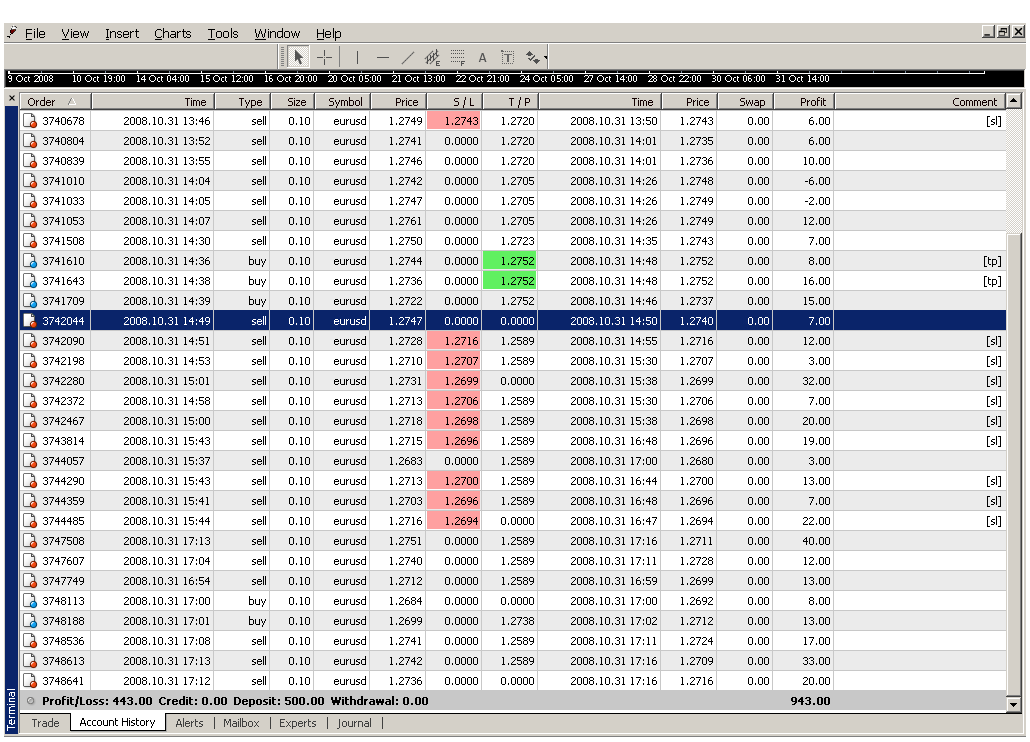This screenshot has width=1030, height=742.
Task: Select the Fibonacci Retracement tool
Action: tap(457, 58)
